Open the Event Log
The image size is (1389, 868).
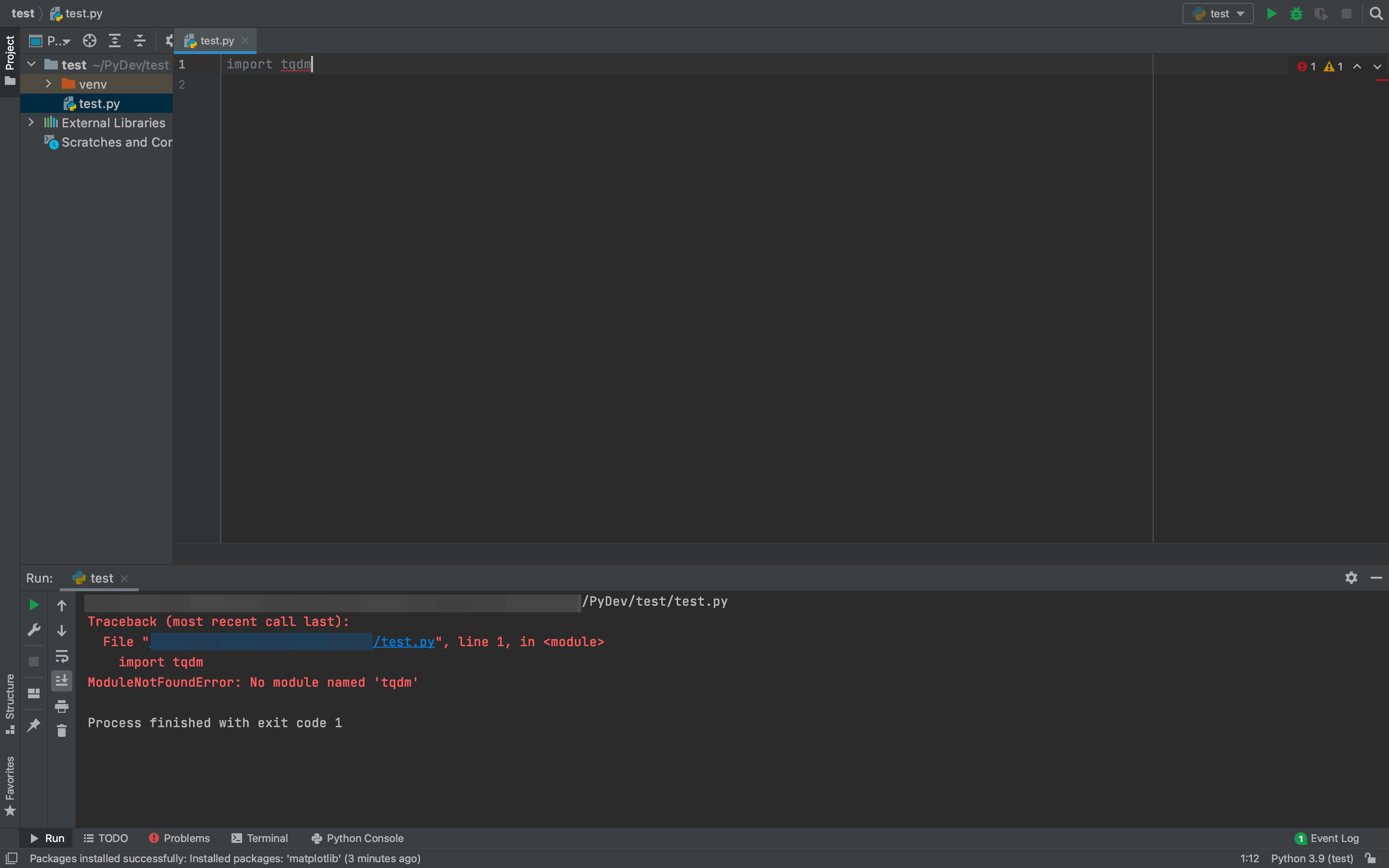pyautogui.click(x=1326, y=838)
